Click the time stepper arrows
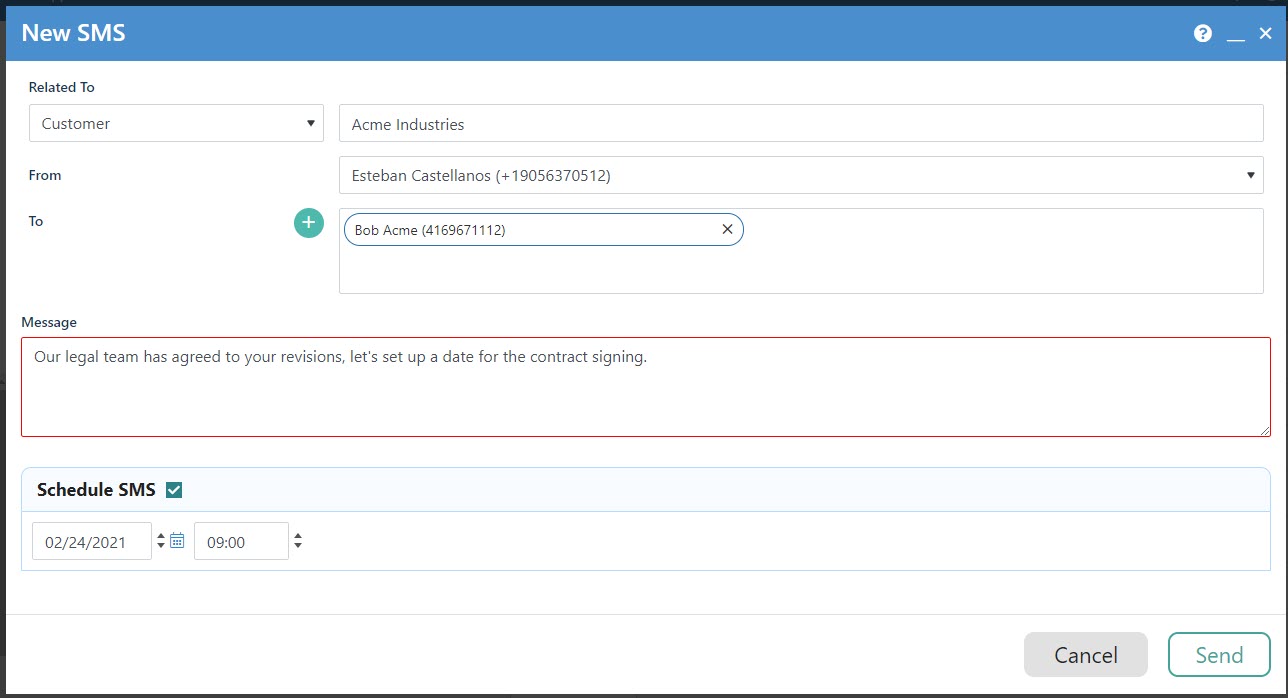Image resolution: width=1288 pixels, height=698 pixels. tap(297, 541)
